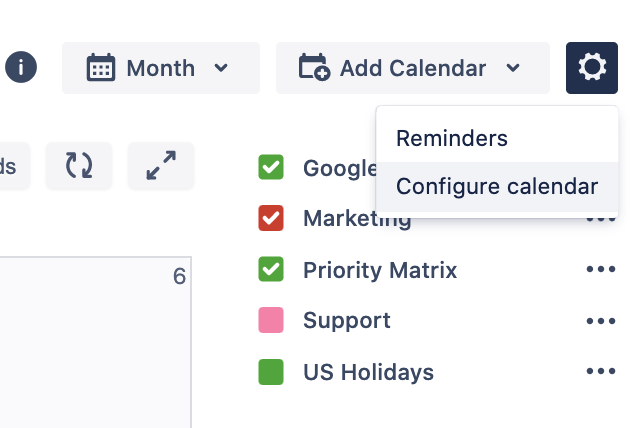This screenshot has width=630, height=428.
Task: Choose Configure calendar menu entry
Action: (497, 186)
